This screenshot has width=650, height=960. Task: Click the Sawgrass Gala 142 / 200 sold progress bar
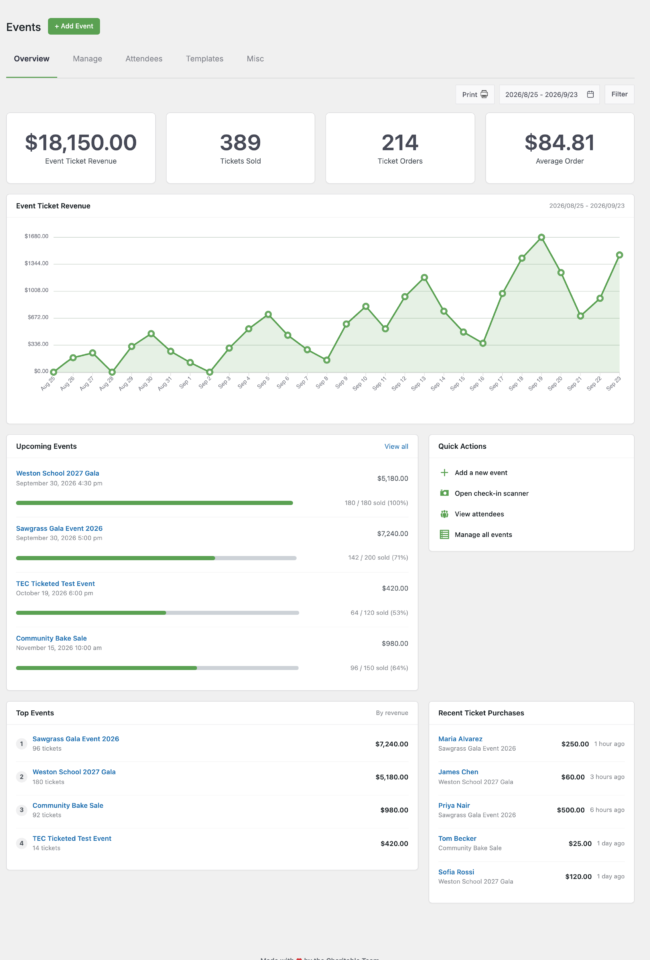tap(156, 558)
